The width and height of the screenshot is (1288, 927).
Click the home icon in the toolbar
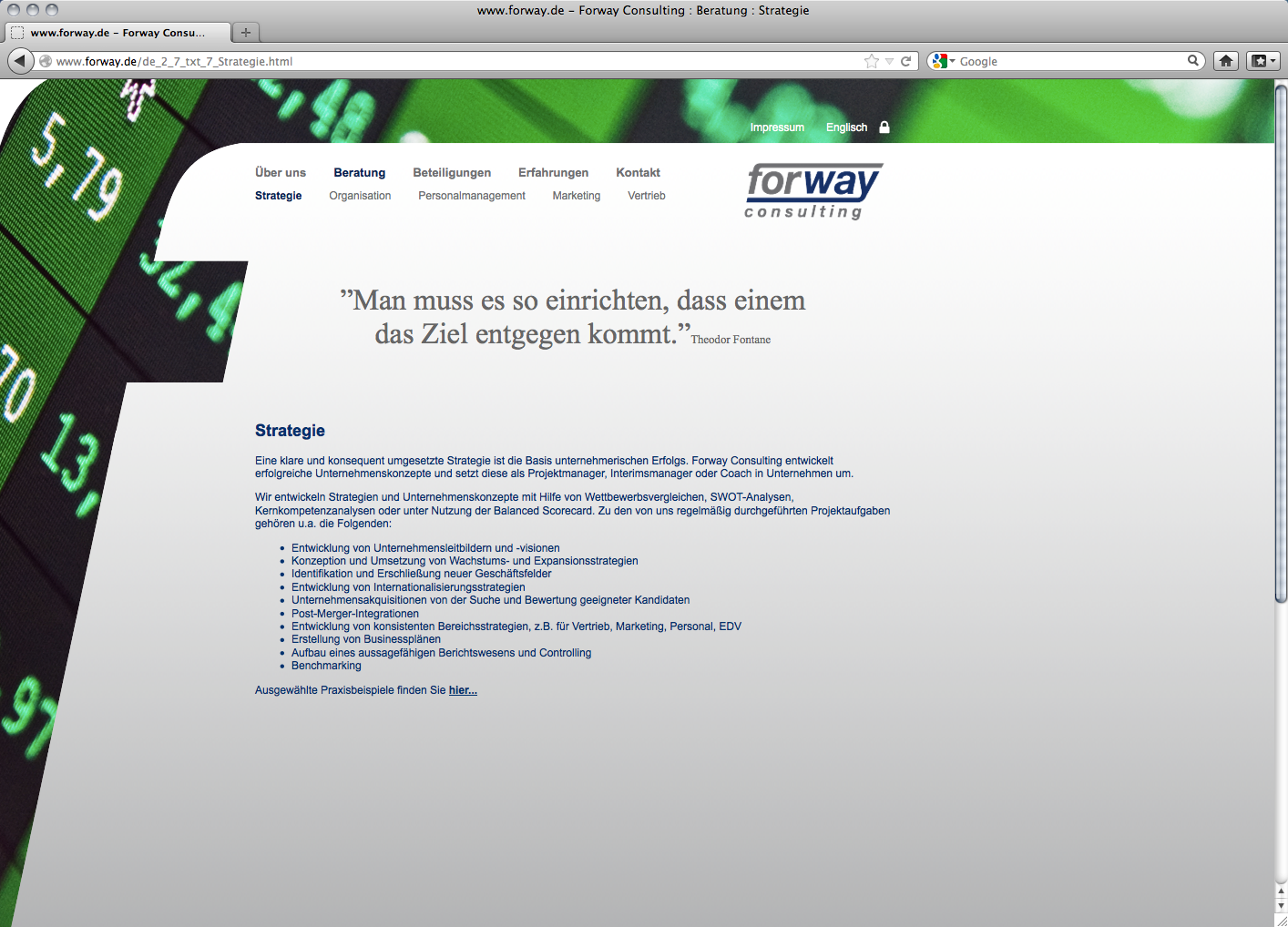point(1226,61)
